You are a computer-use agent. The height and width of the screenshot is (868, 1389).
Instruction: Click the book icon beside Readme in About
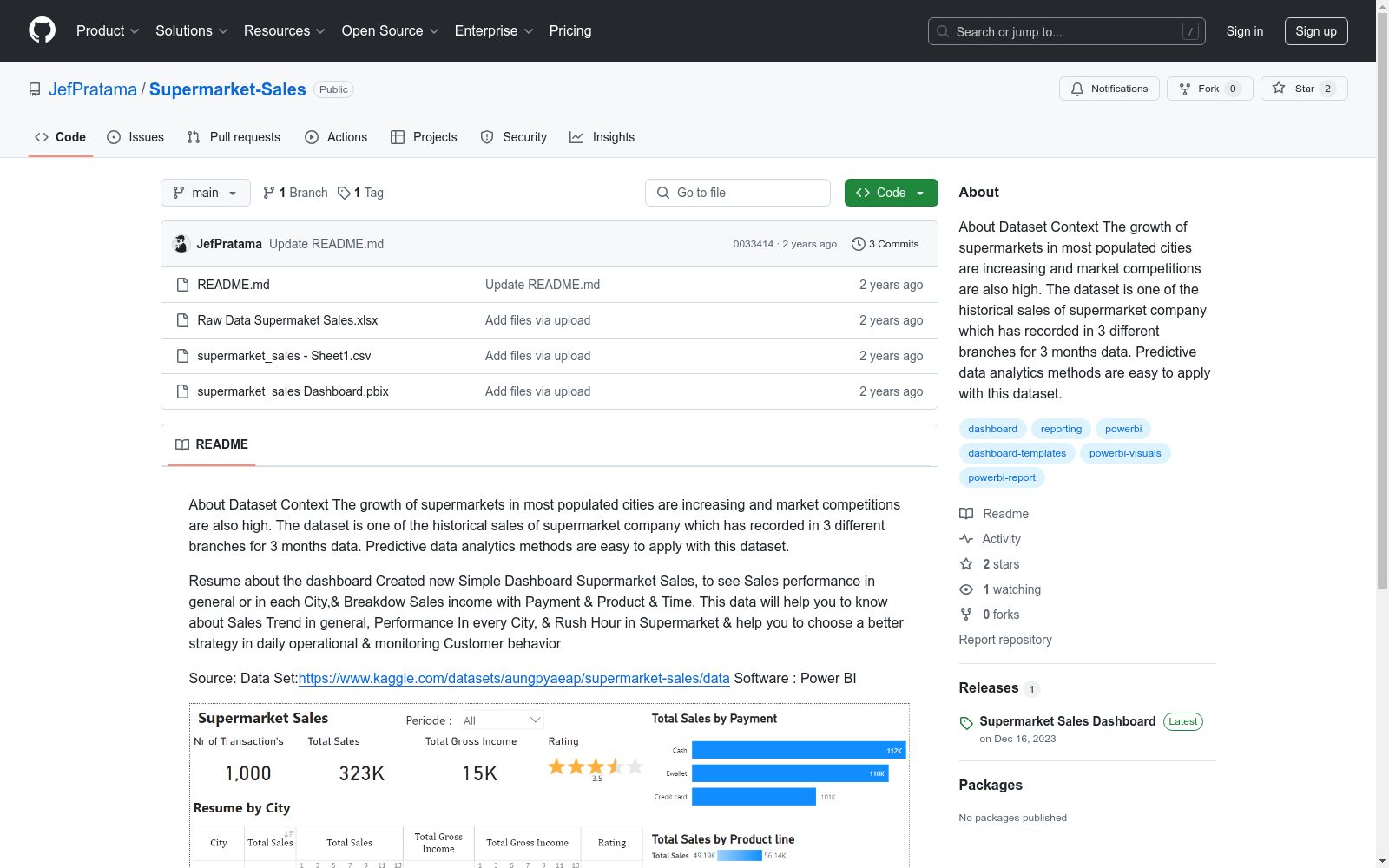[966, 514]
